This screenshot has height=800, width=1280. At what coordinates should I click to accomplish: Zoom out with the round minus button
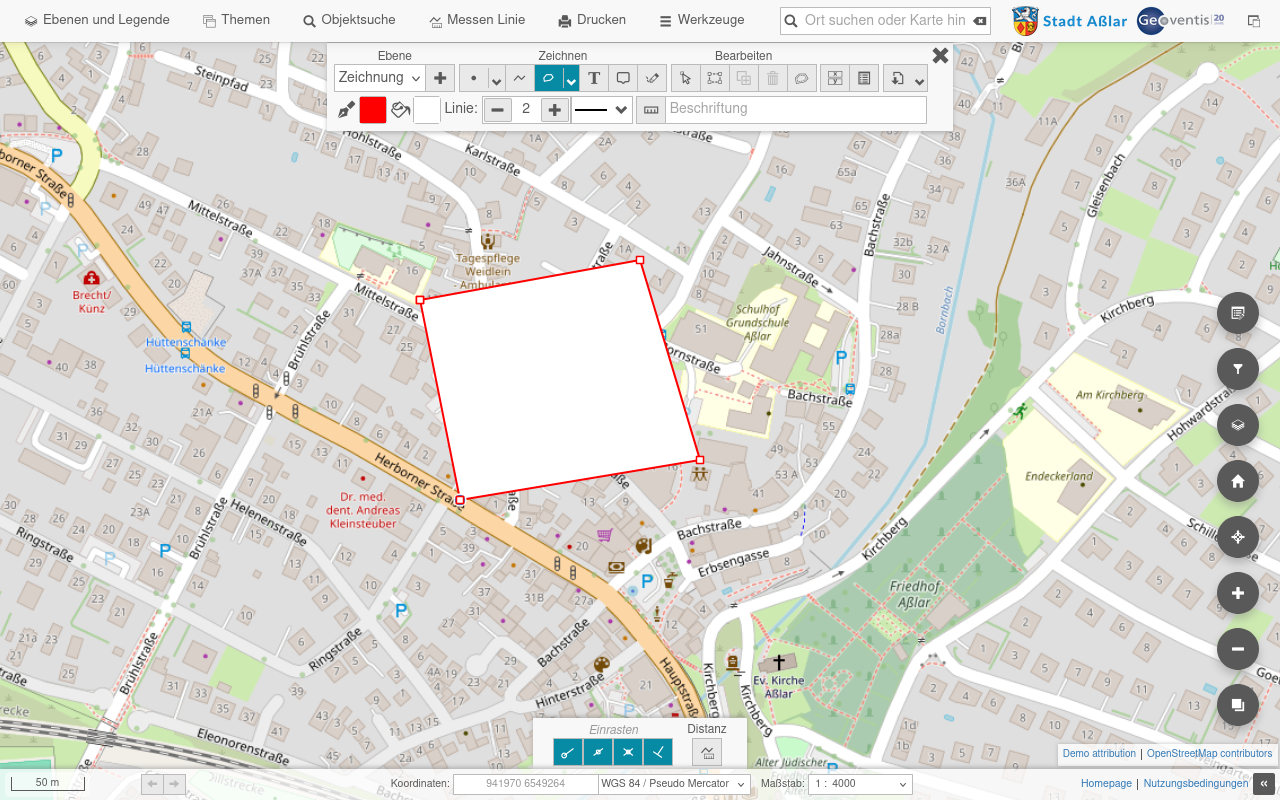(1238, 649)
